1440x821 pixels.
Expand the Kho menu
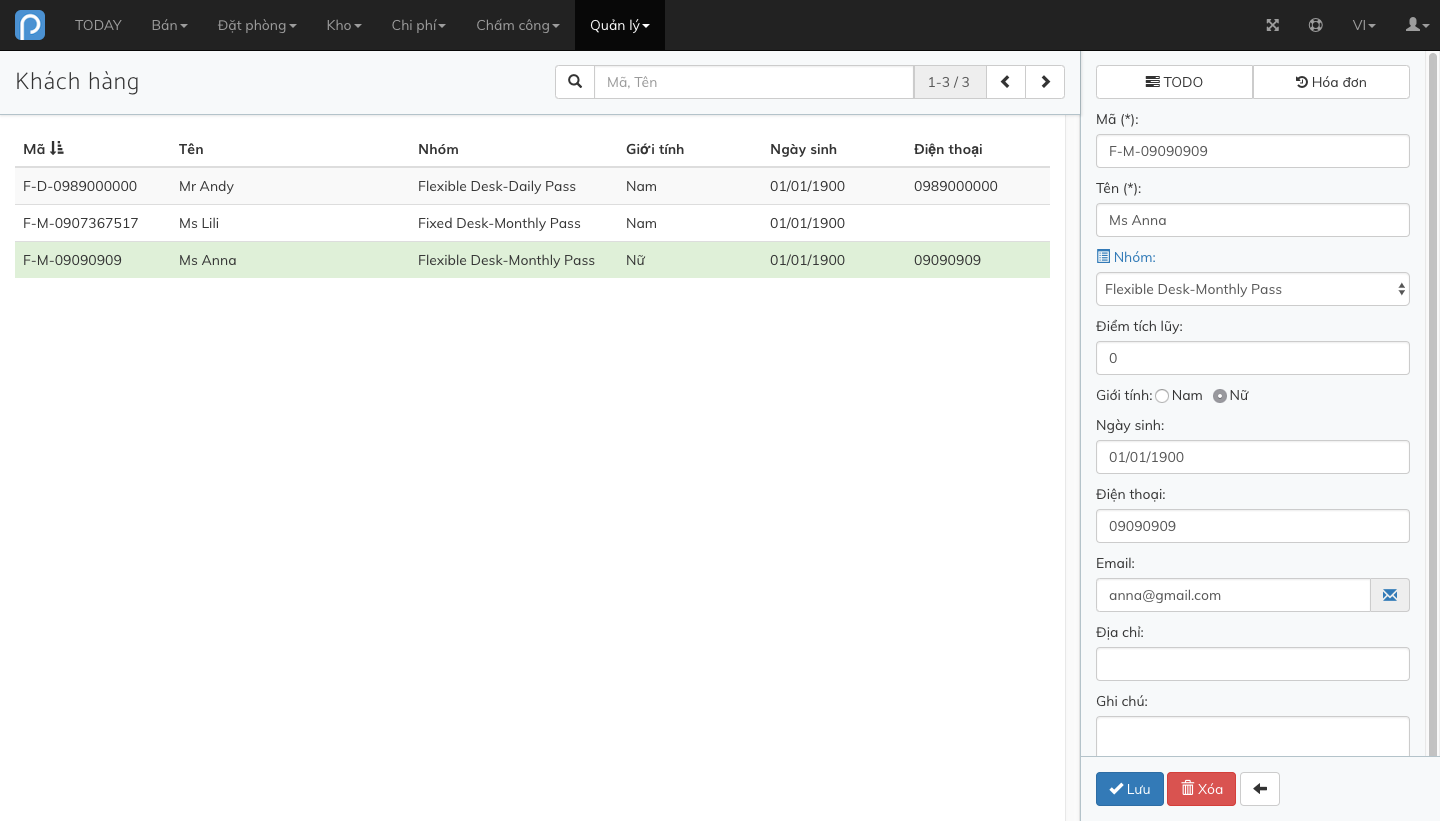(344, 25)
